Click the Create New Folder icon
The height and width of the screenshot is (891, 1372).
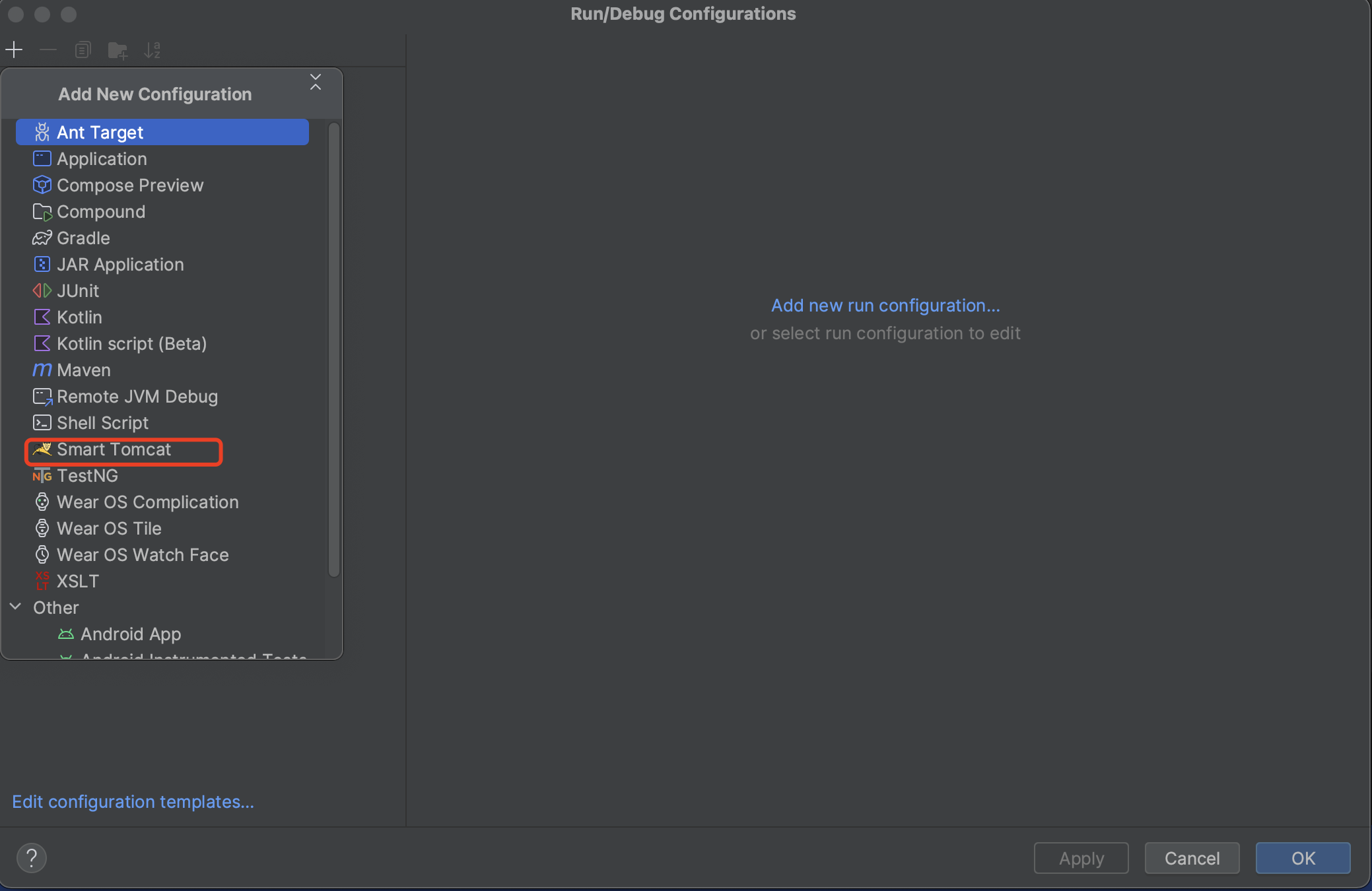[118, 50]
